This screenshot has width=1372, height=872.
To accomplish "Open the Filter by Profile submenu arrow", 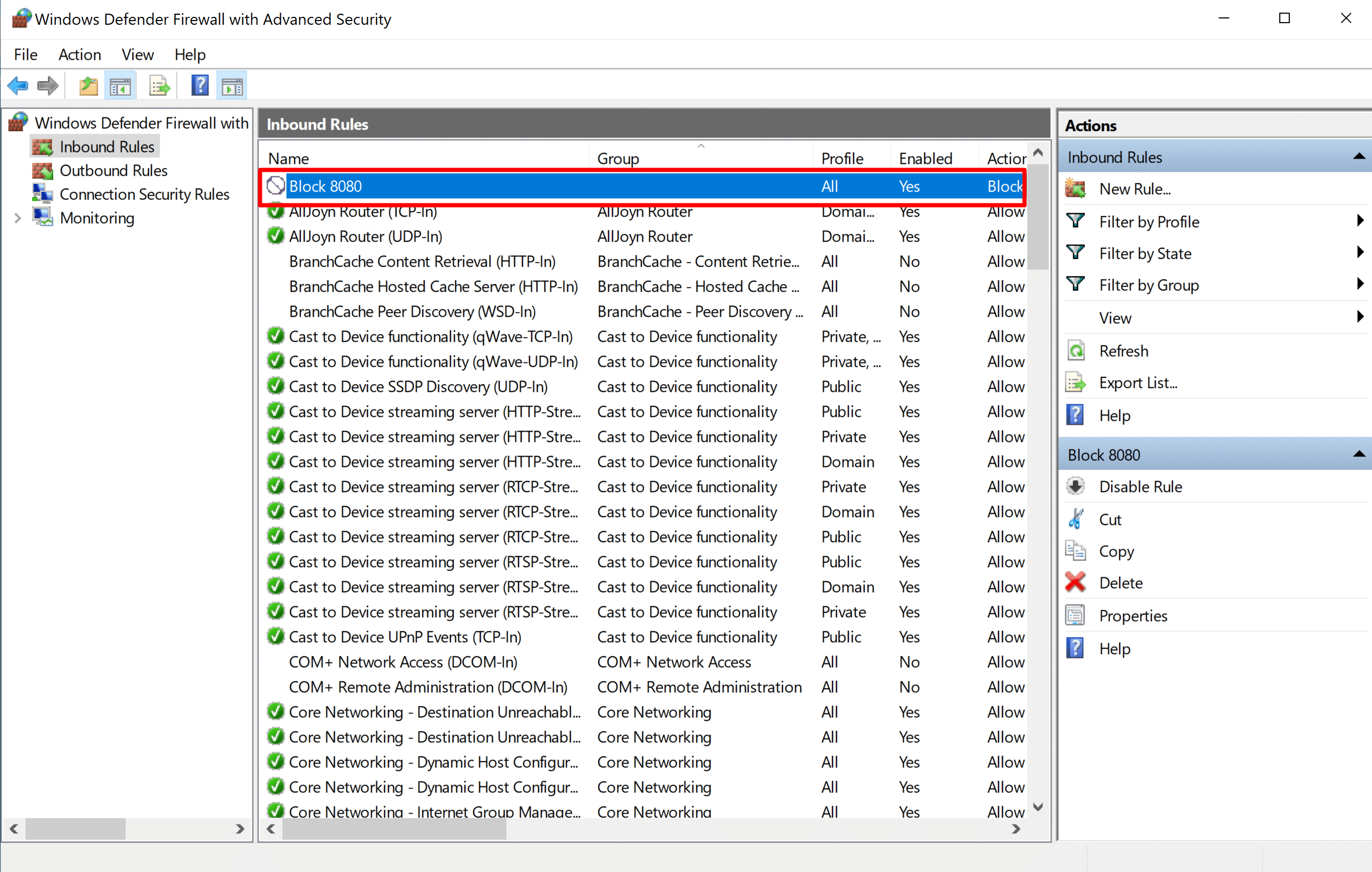I will coord(1360,221).
